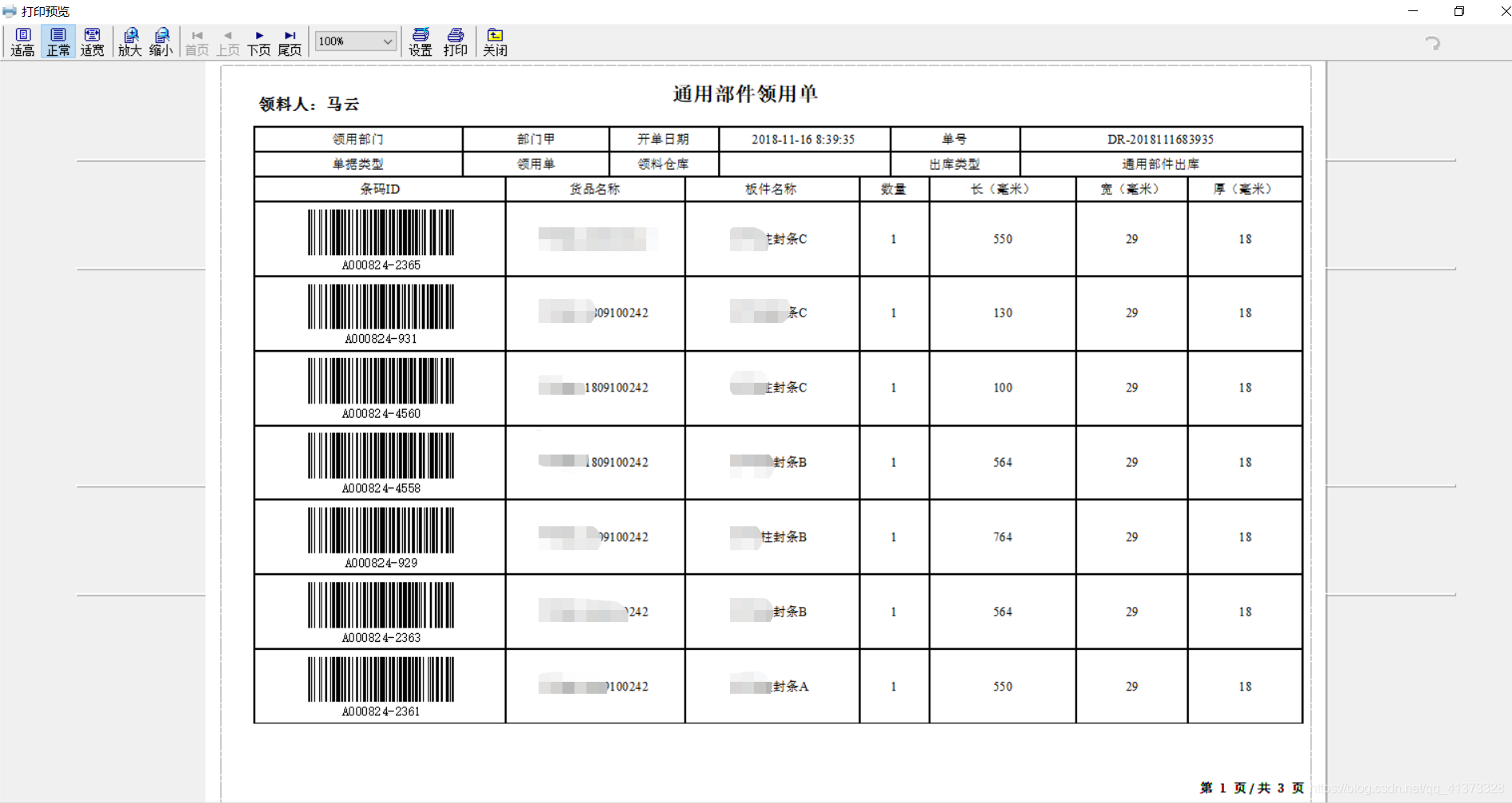Advance to next page with 下页
The image size is (1512, 803).
pyautogui.click(x=259, y=42)
